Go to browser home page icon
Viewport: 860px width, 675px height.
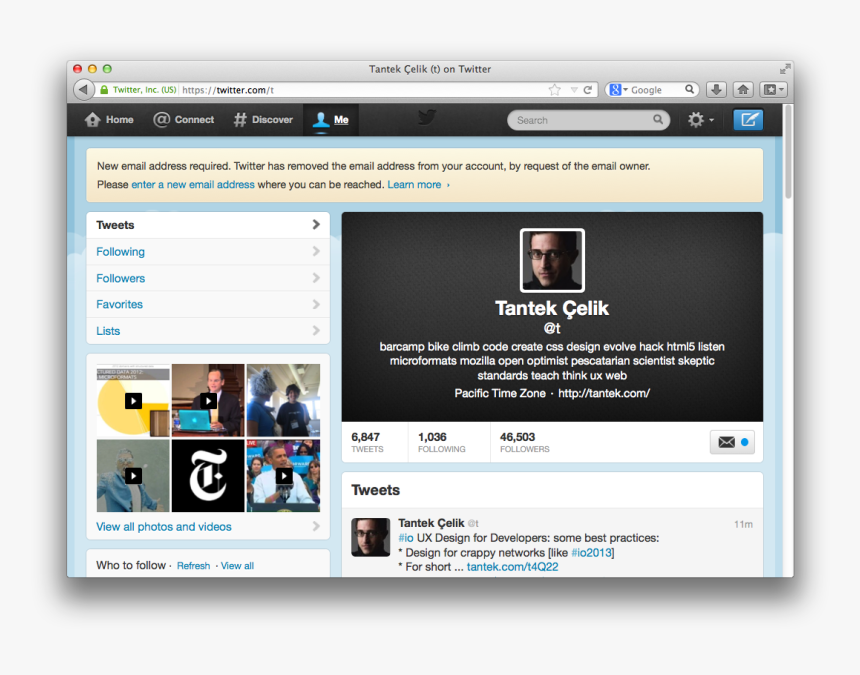(x=743, y=89)
